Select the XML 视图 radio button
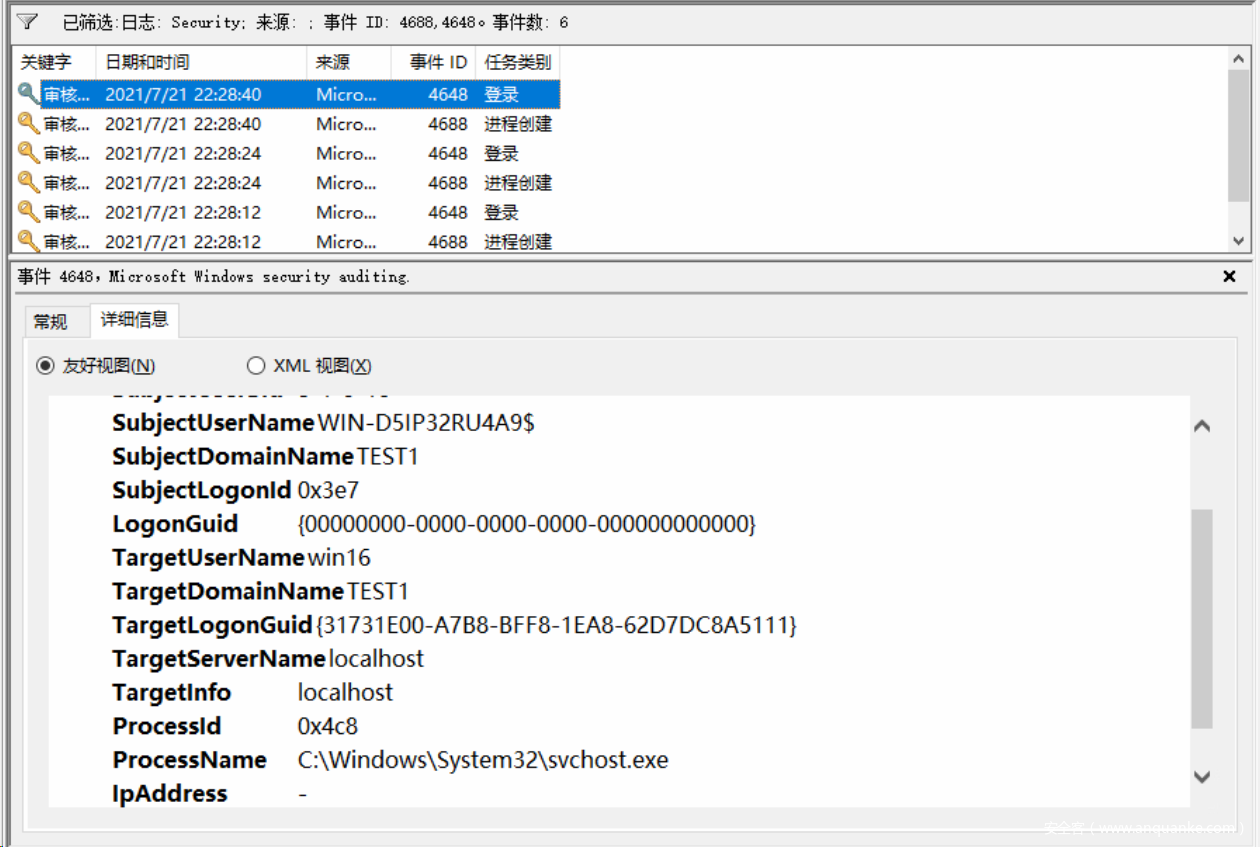 [256, 366]
